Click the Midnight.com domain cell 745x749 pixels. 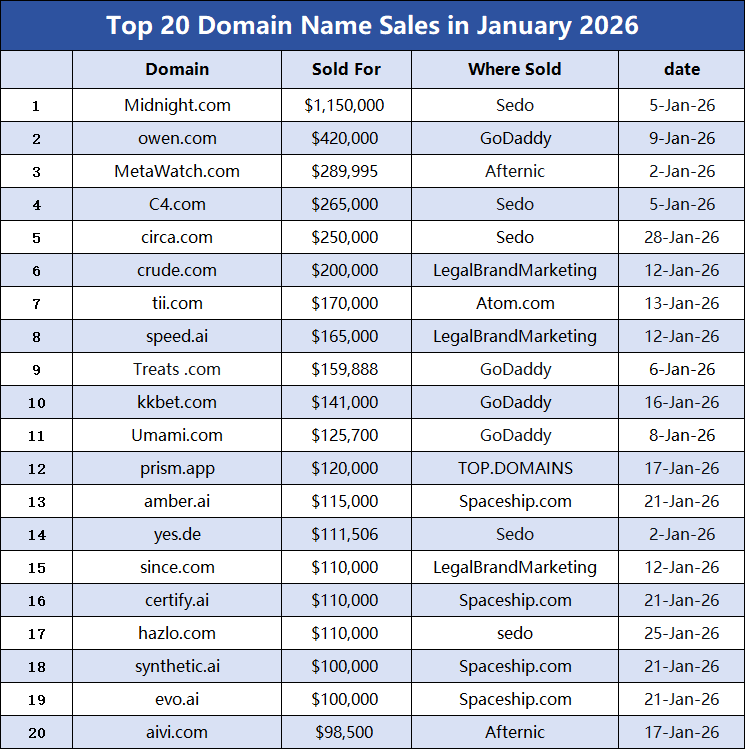(177, 105)
